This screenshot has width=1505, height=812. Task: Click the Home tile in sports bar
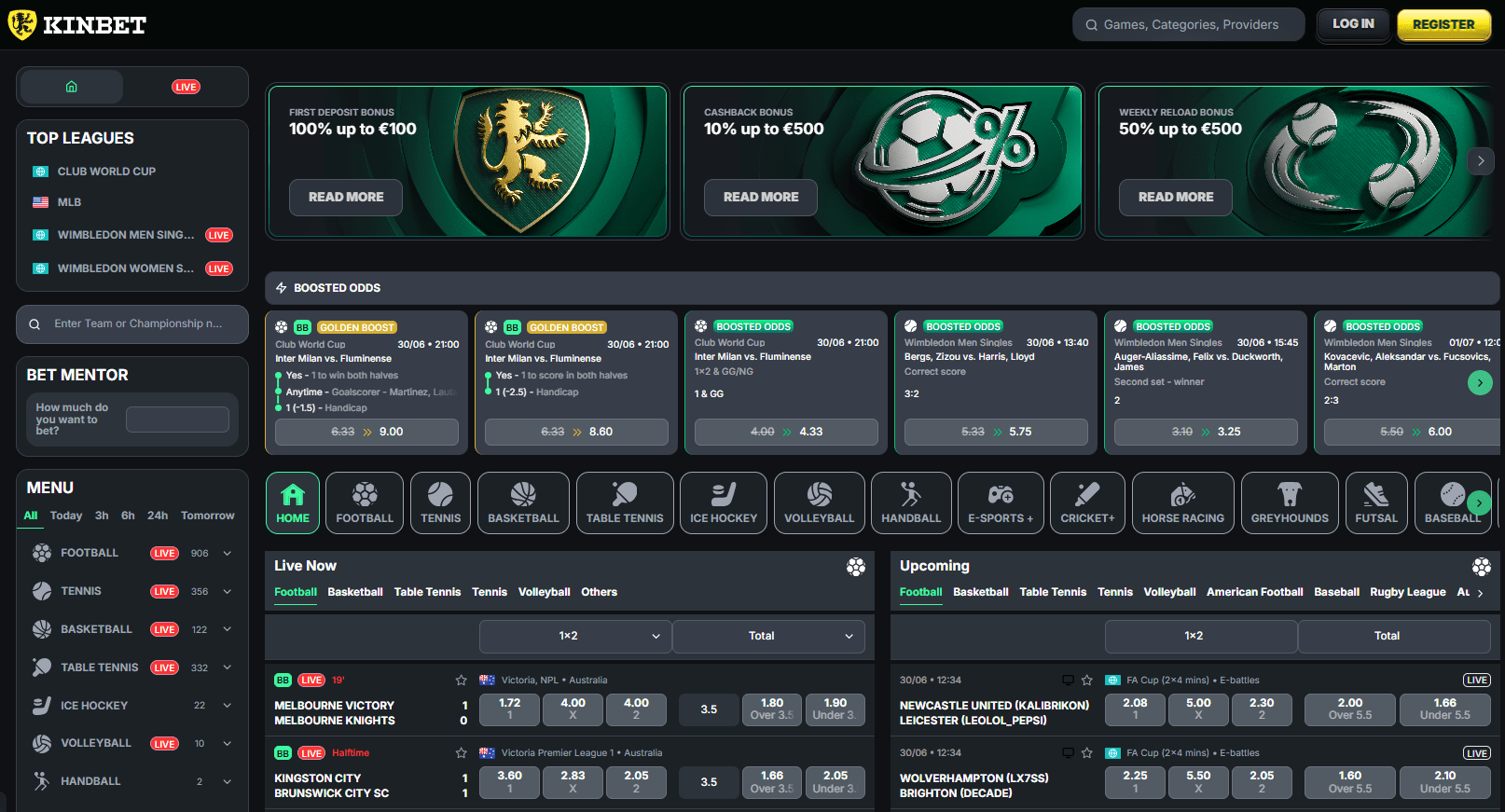point(293,502)
